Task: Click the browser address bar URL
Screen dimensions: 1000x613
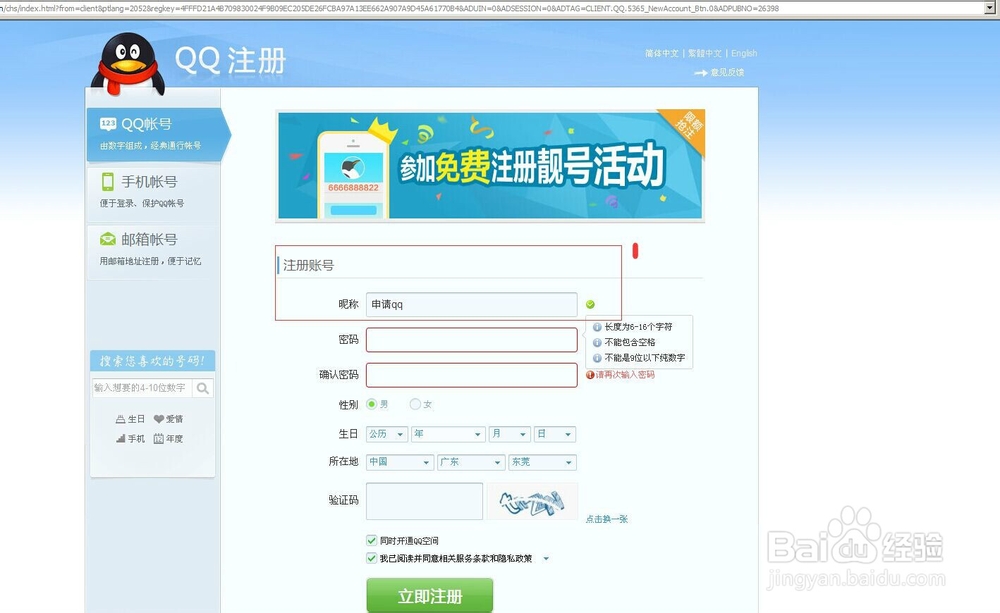Action: (389, 8)
